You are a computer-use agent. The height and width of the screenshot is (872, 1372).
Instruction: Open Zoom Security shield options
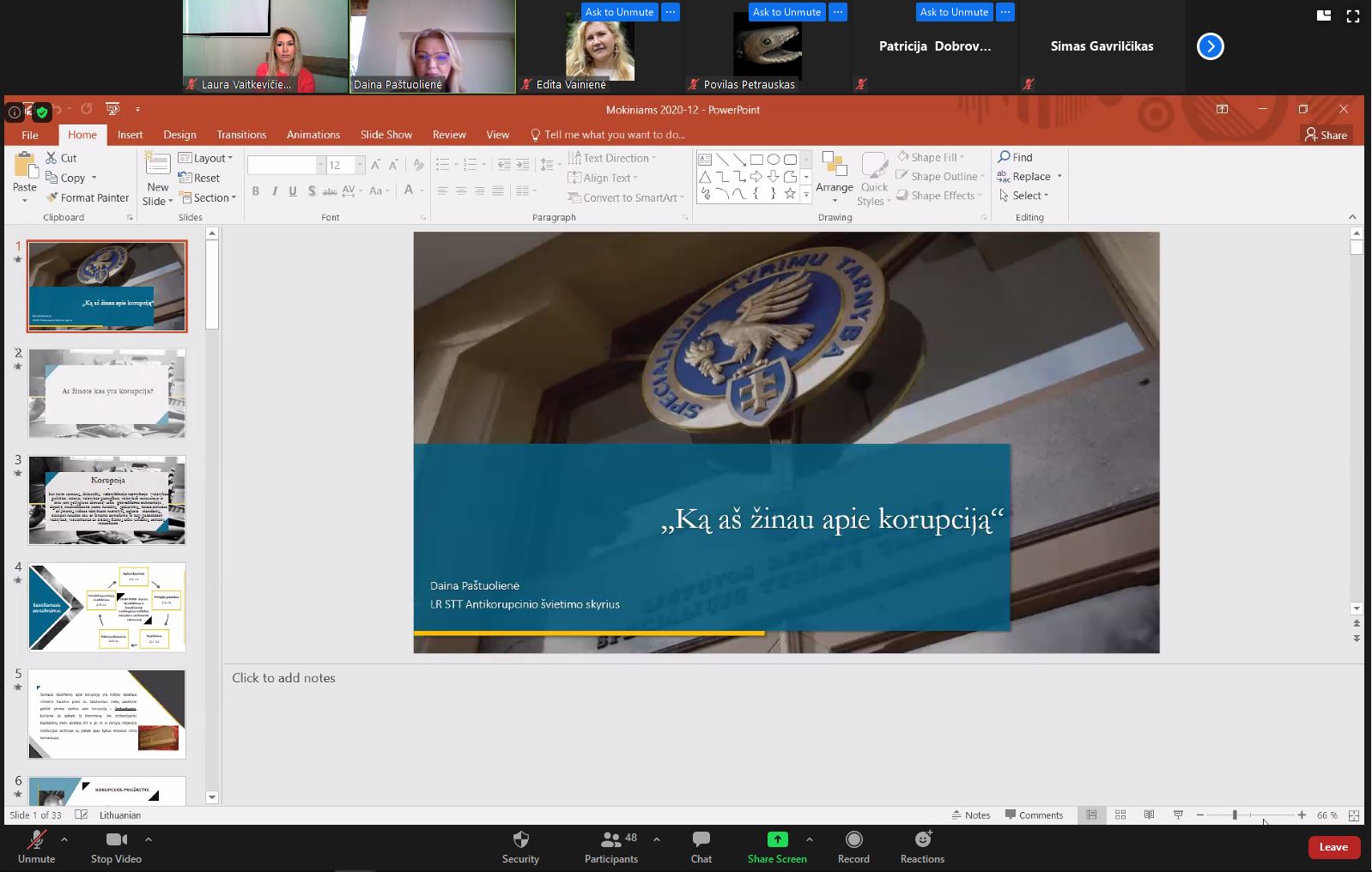pyautogui.click(x=520, y=846)
